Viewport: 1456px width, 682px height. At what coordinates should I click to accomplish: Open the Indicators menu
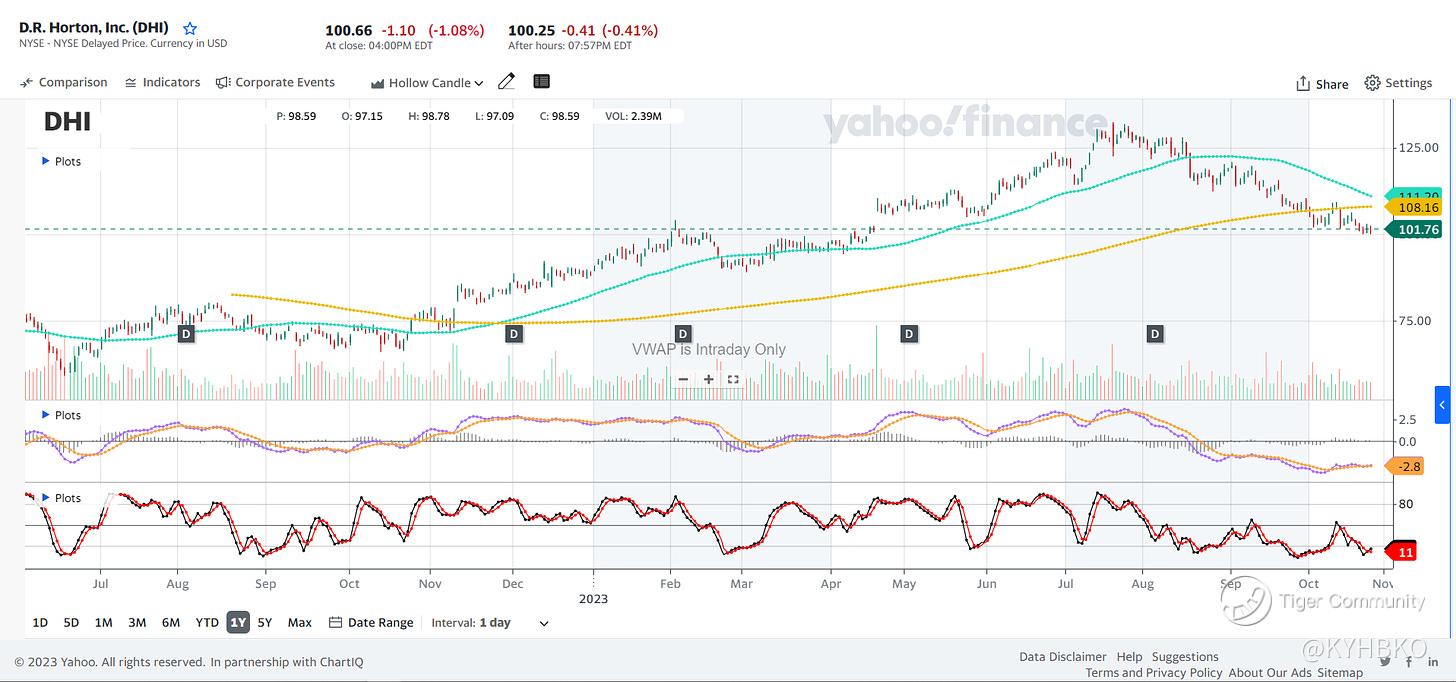coord(162,82)
